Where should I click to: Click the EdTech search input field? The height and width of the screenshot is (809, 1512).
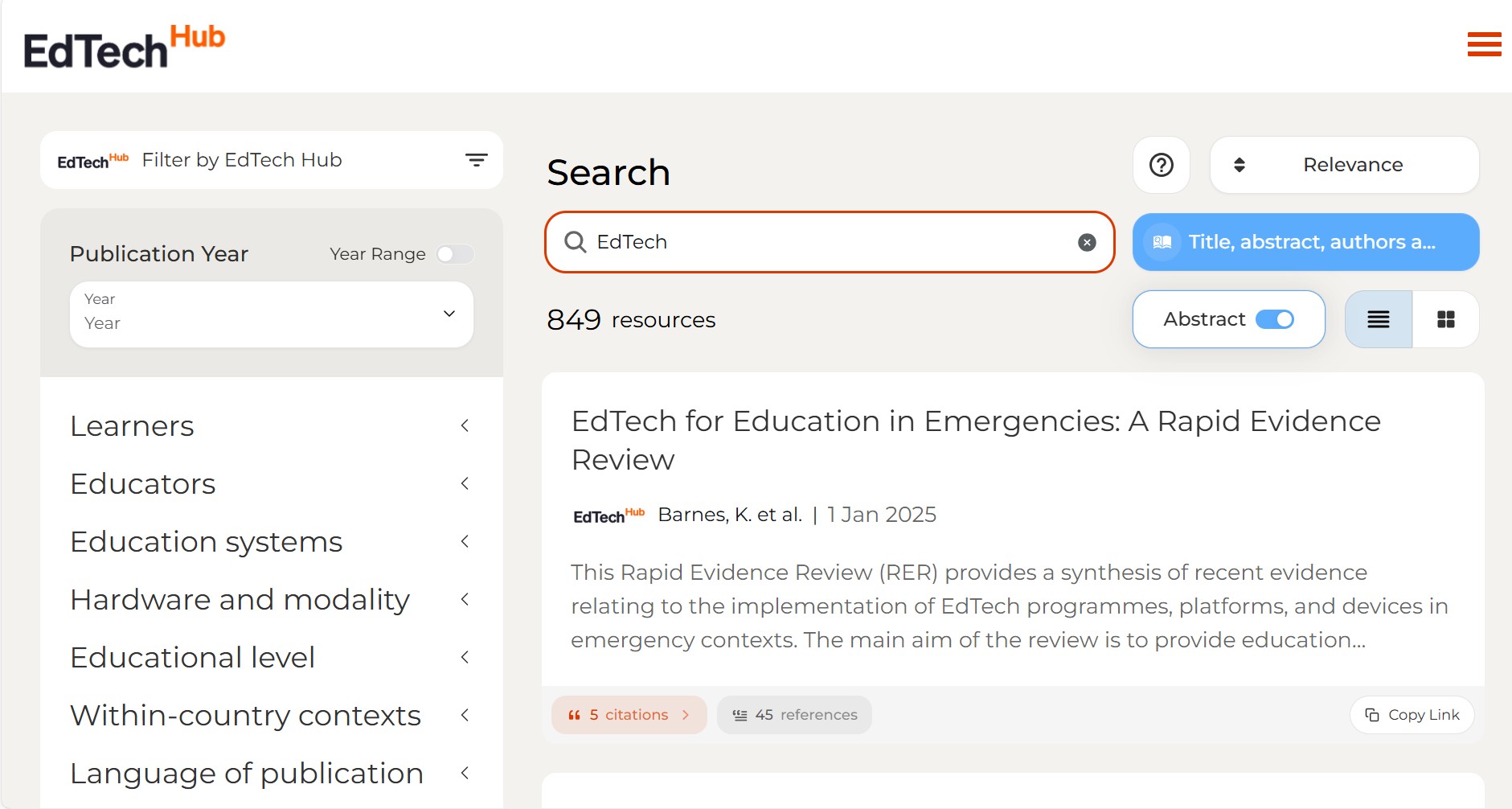pos(828,242)
